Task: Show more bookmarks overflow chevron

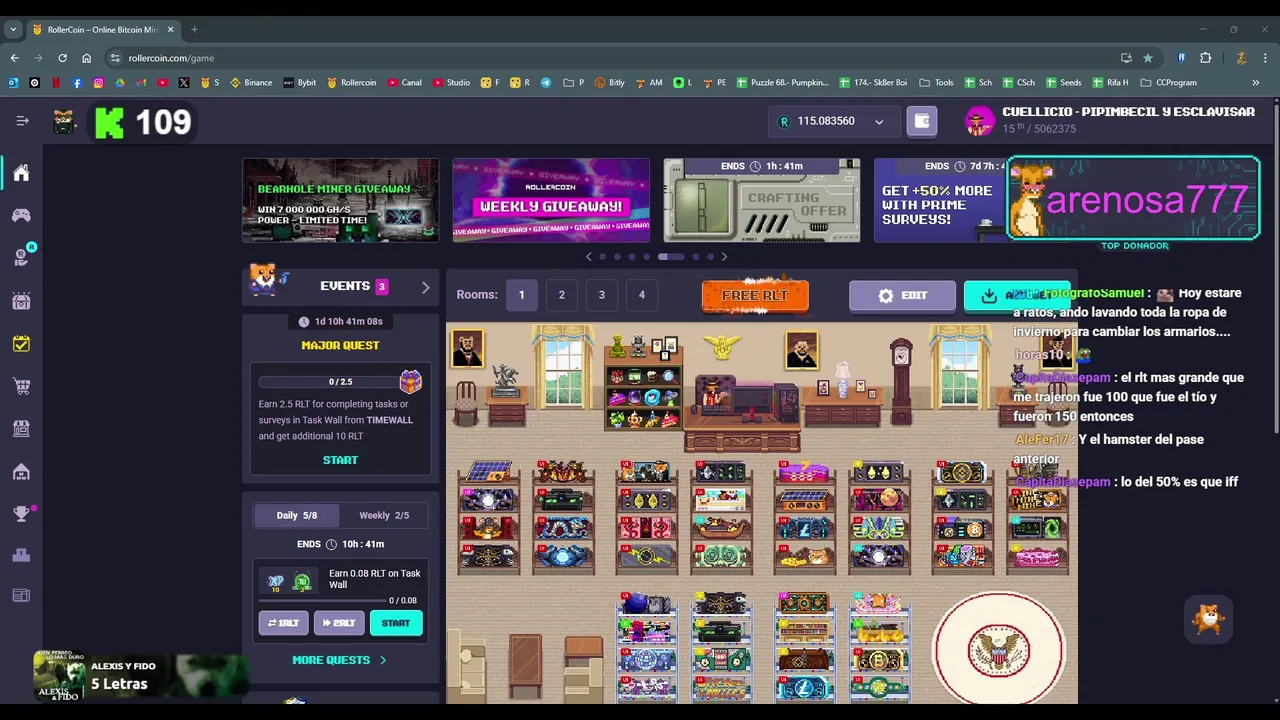Action: [x=1256, y=83]
